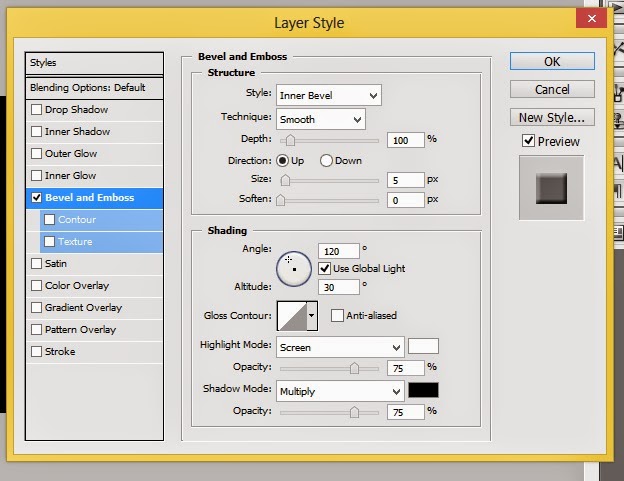624x481 pixels.
Task: Check the Outer Glow box
Action: 36,154
